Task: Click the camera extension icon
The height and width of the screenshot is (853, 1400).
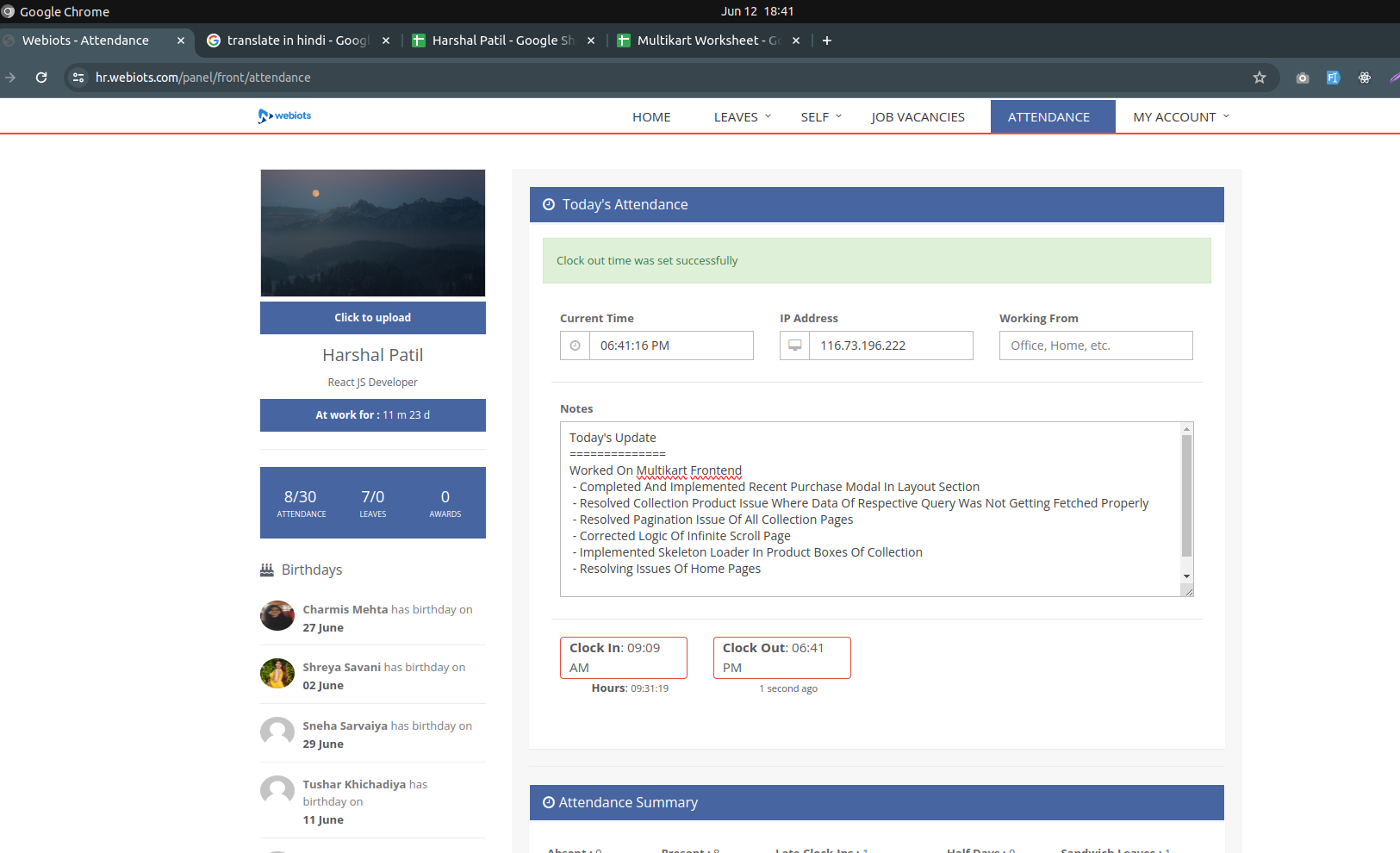Action: pos(1302,78)
